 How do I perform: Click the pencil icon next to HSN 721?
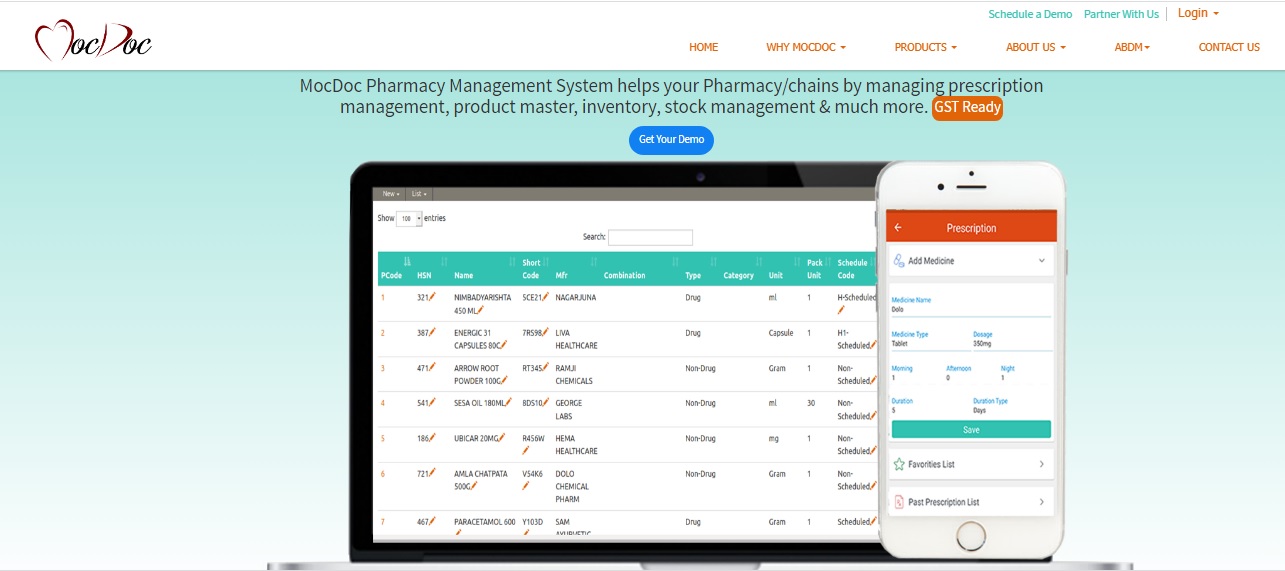(432, 474)
